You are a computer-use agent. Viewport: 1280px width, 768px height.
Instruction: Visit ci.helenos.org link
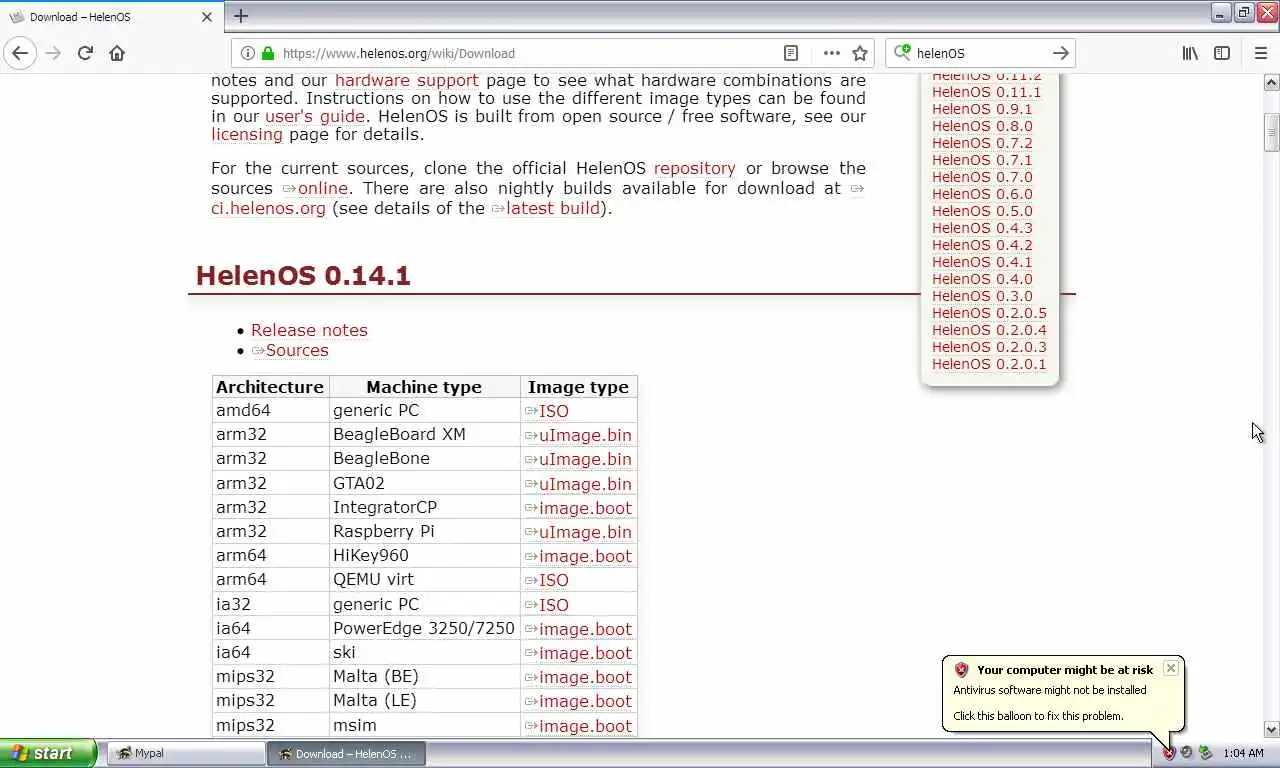tap(268, 208)
